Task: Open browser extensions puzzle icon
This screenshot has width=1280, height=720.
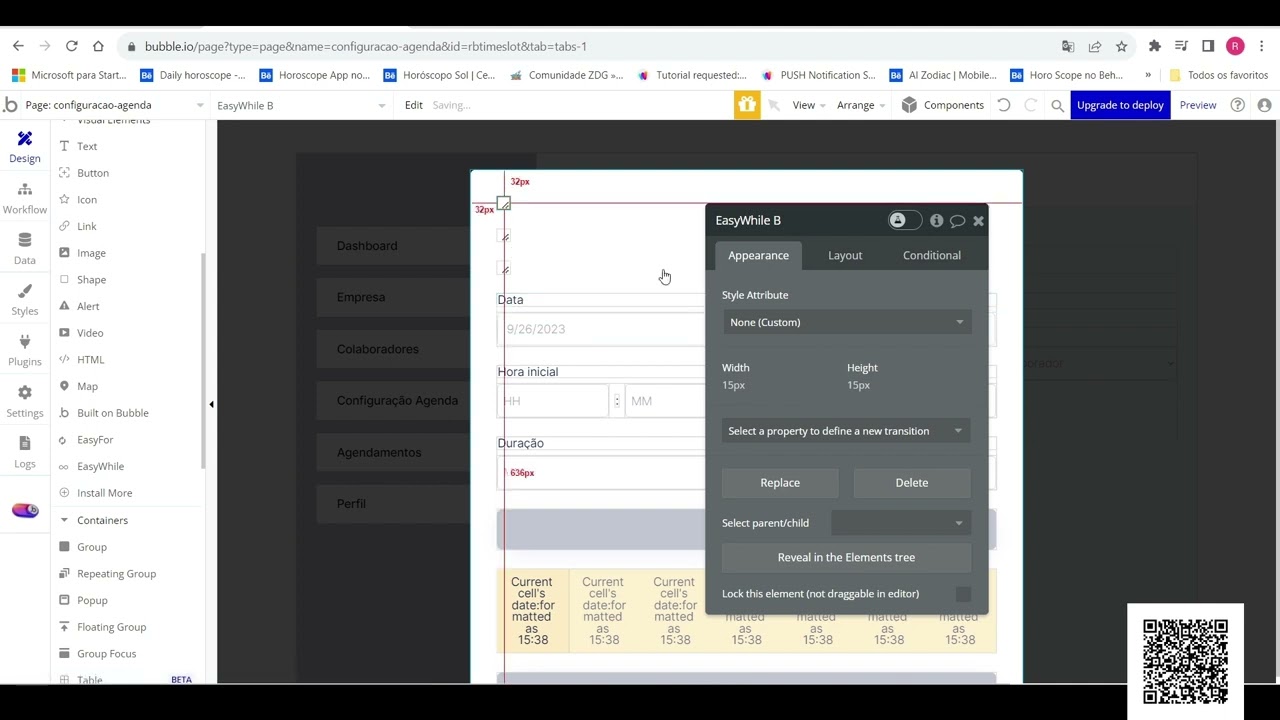Action: click(1155, 46)
